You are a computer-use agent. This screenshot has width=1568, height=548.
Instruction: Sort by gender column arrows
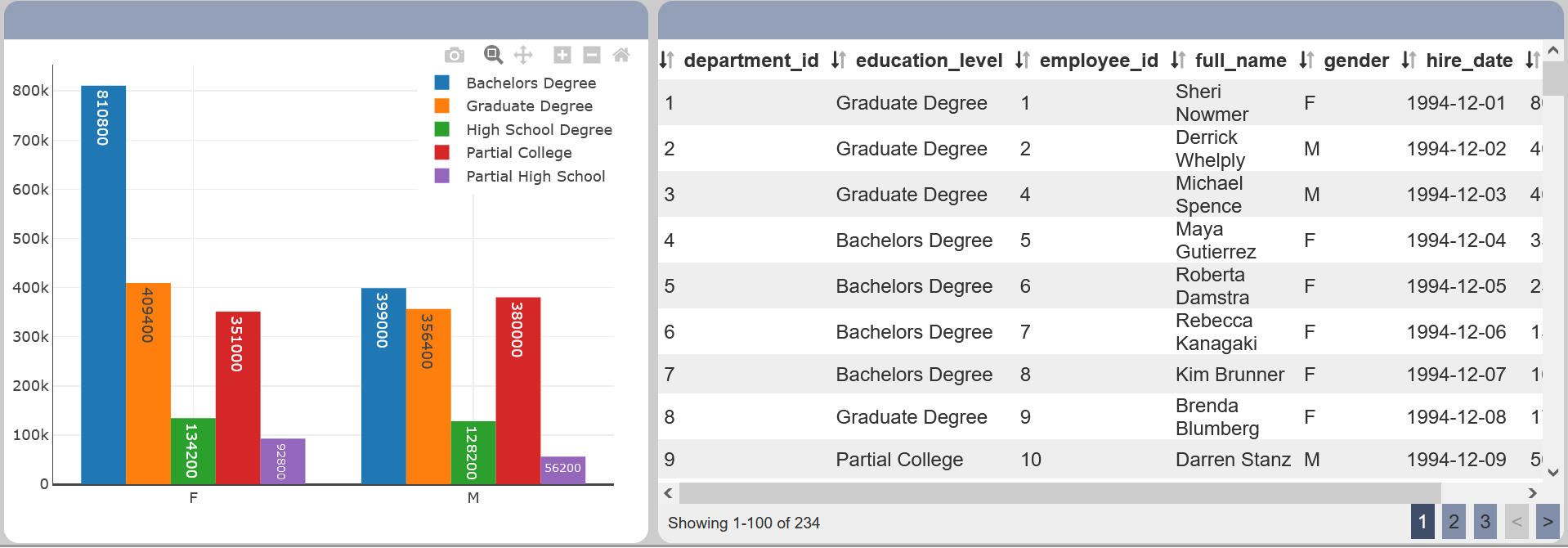coord(1307,60)
